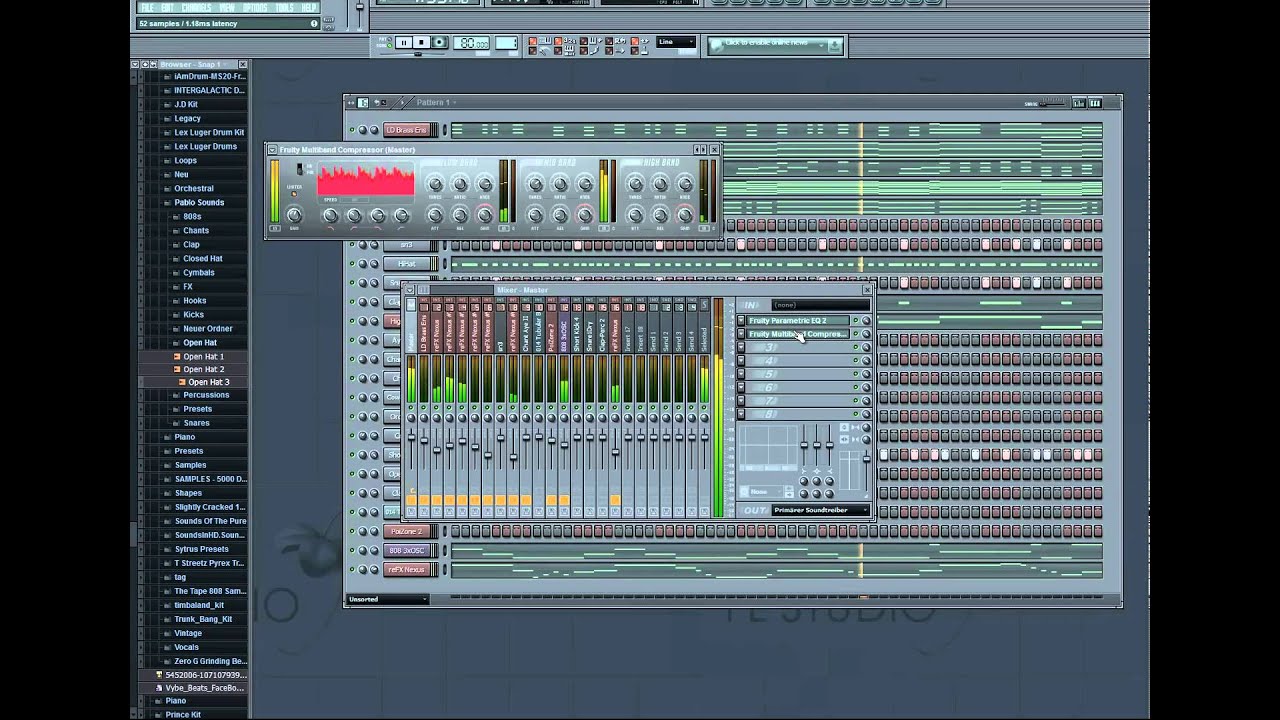Open the CHANNELS menu
This screenshot has height=720, width=1280.
[196, 7]
